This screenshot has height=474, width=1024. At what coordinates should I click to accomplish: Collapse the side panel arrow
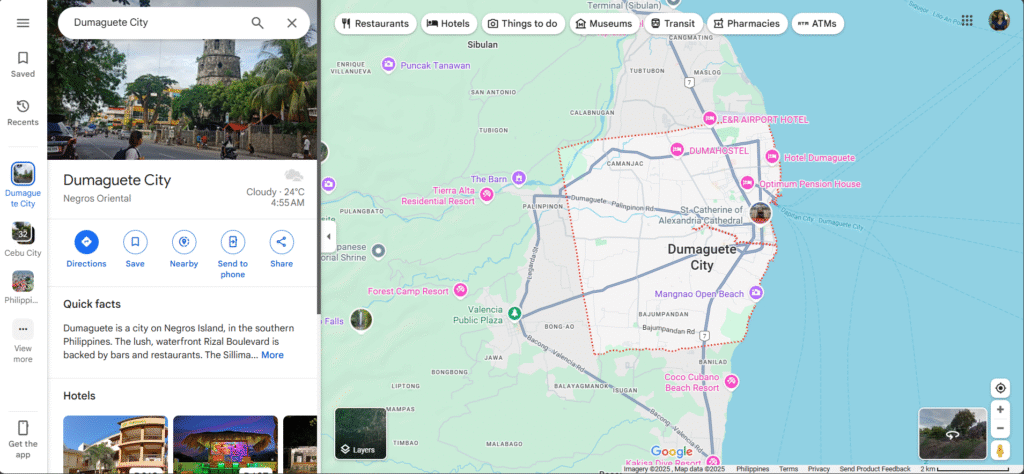tap(328, 236)
